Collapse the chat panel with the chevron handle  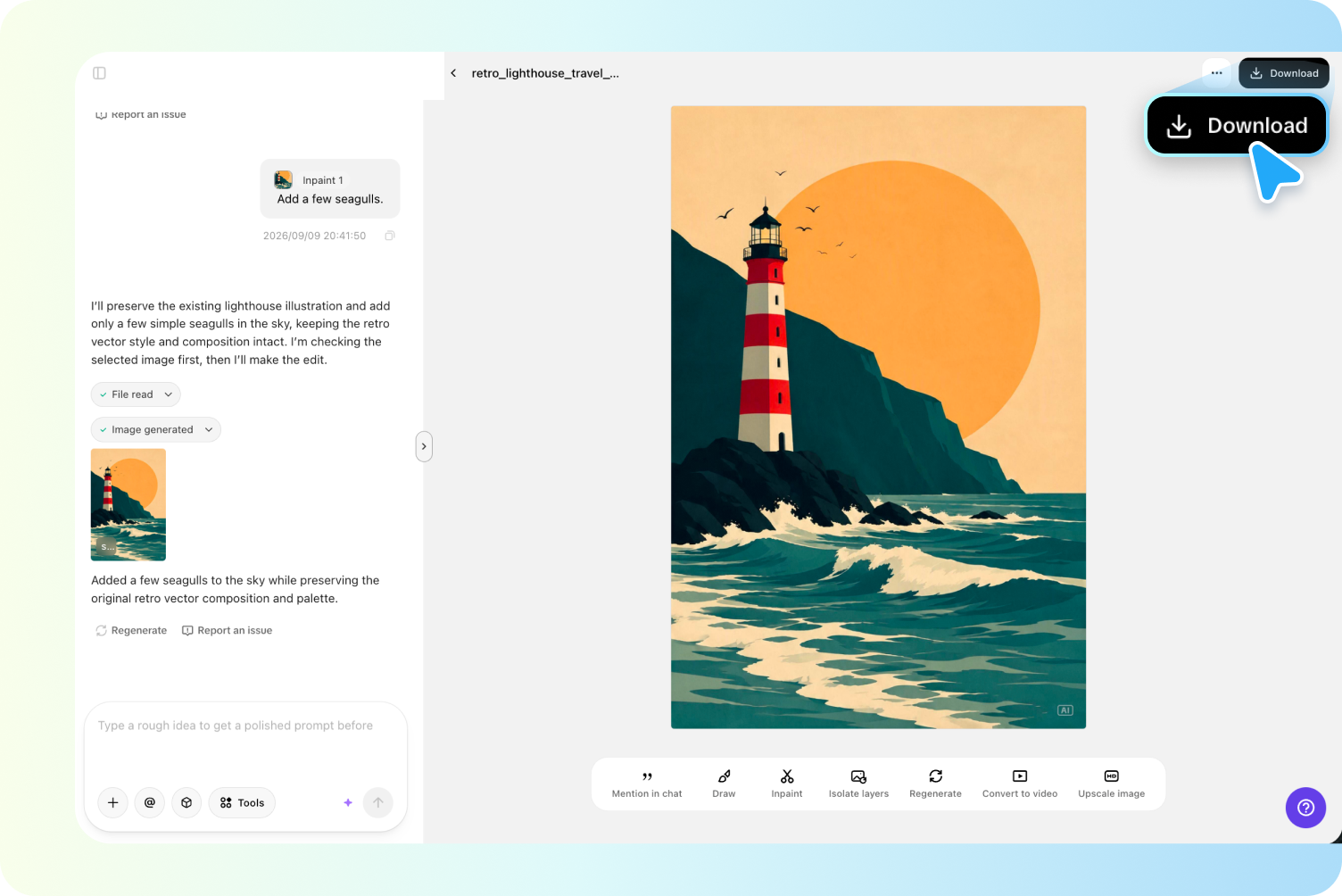[x=424, y=446]
